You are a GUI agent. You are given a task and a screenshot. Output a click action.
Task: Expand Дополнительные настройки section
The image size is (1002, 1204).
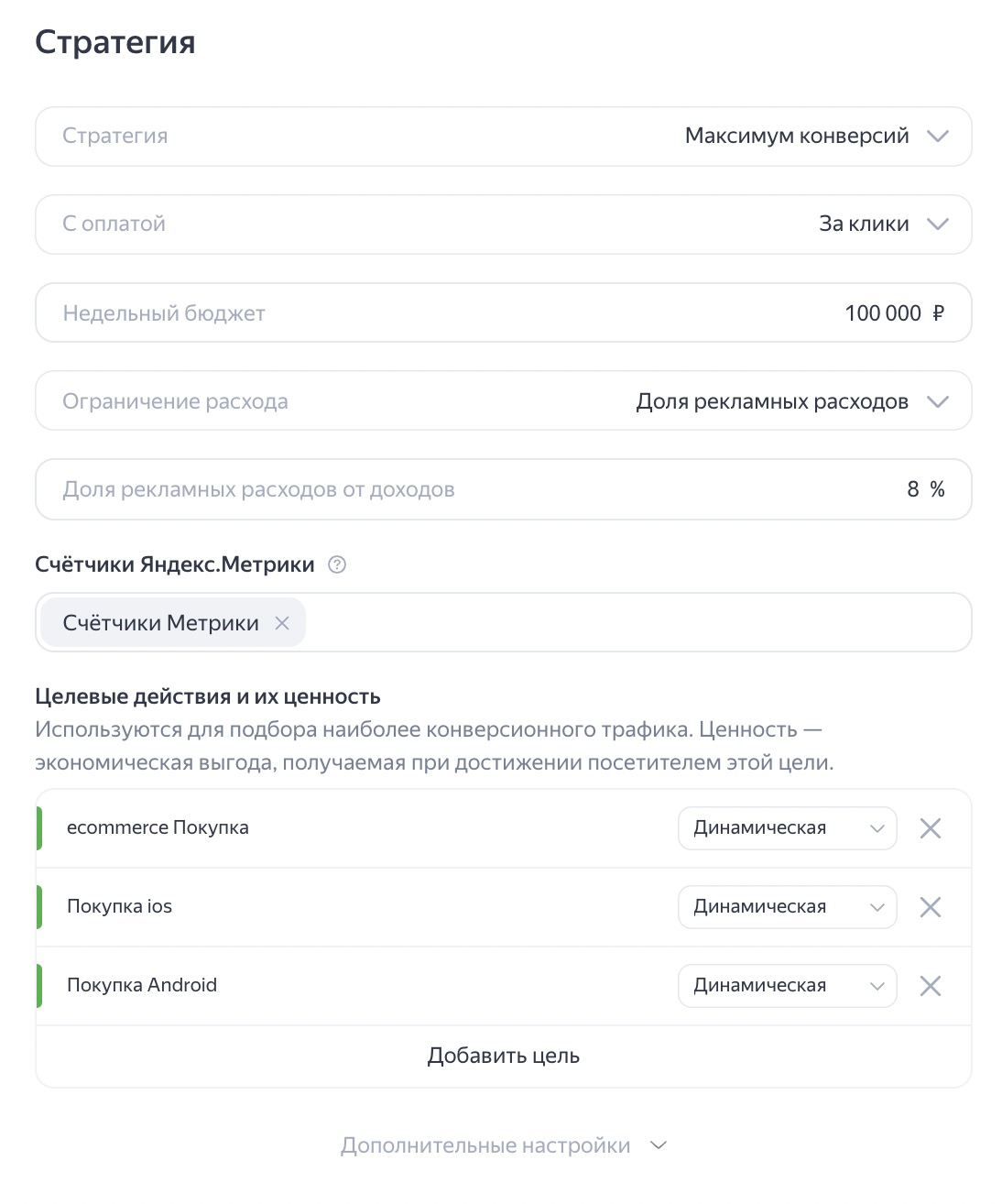485,1145
